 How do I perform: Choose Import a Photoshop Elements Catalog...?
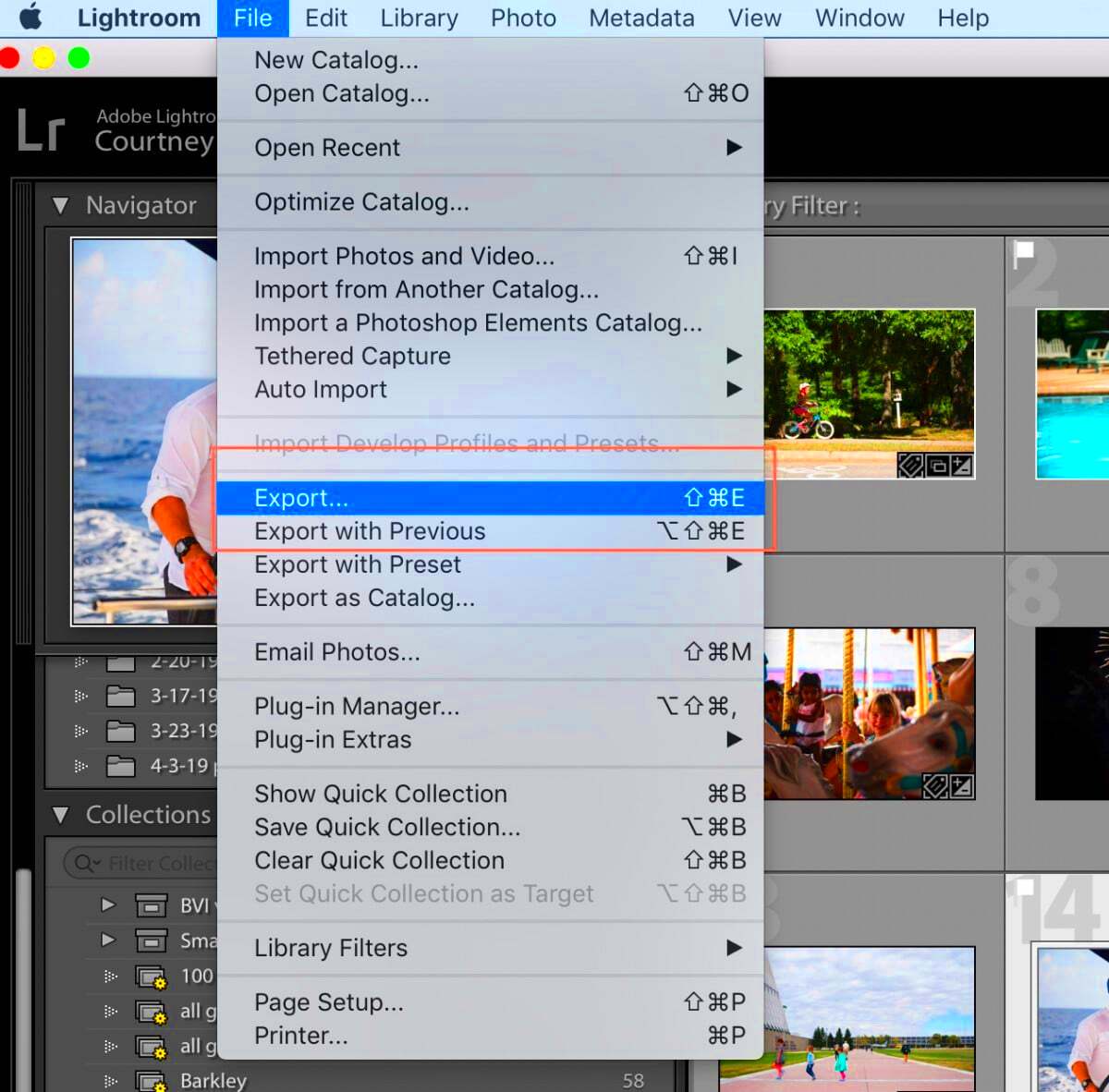(491, 322)
